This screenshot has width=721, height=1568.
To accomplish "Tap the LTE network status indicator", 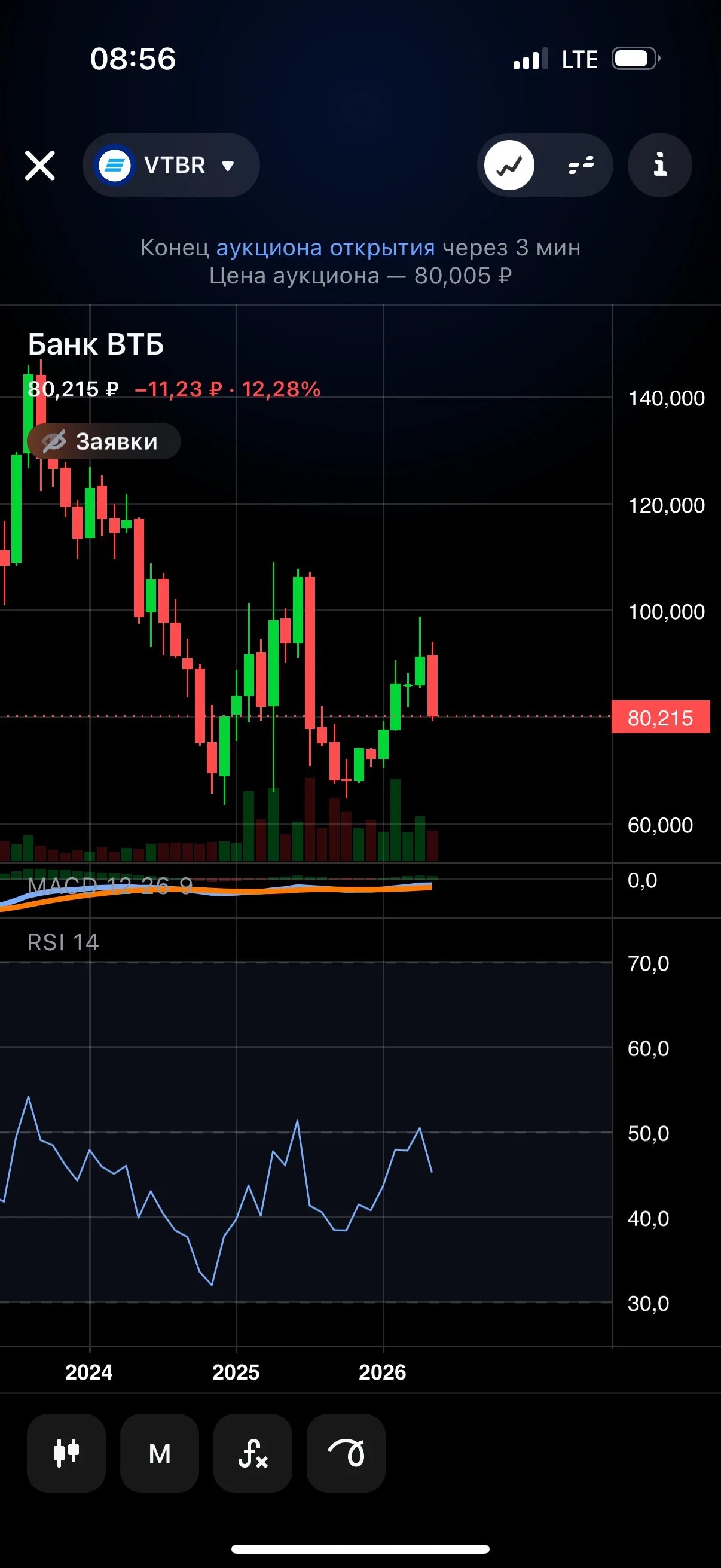I will pyautogui.click(x=580, y=60).
